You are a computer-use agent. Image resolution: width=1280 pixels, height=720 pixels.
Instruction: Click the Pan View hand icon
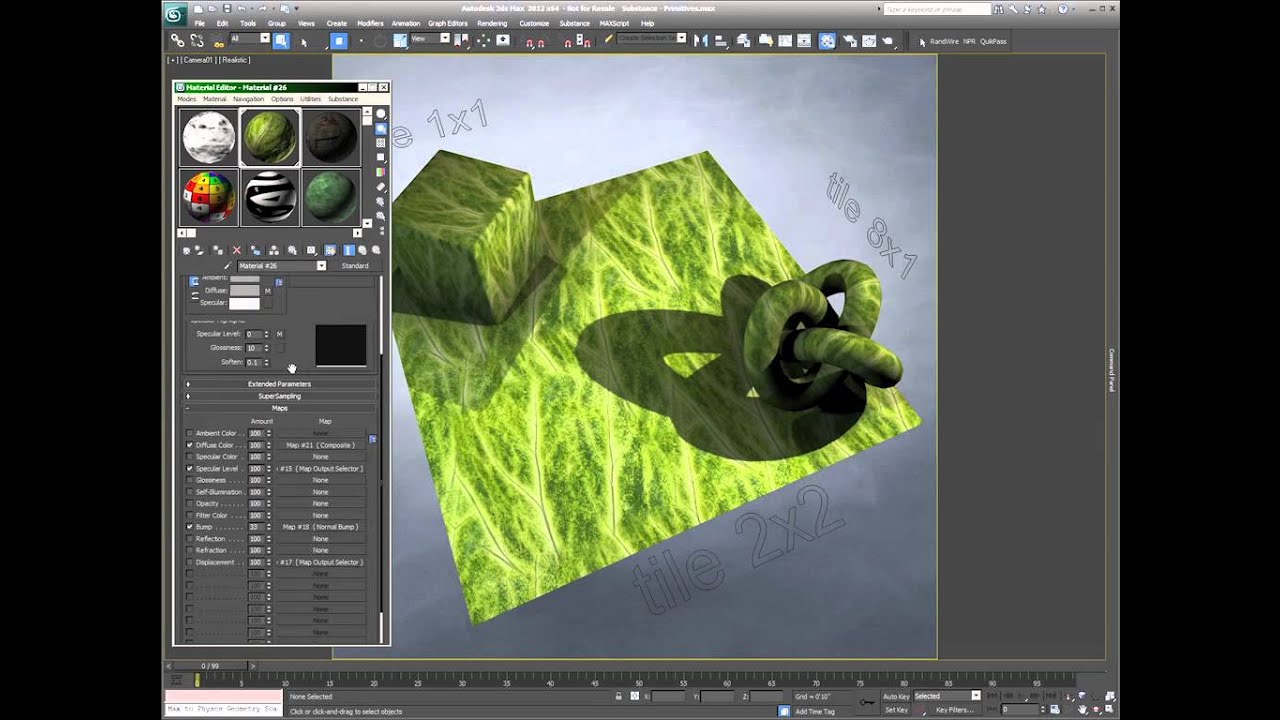[1083, 709]
